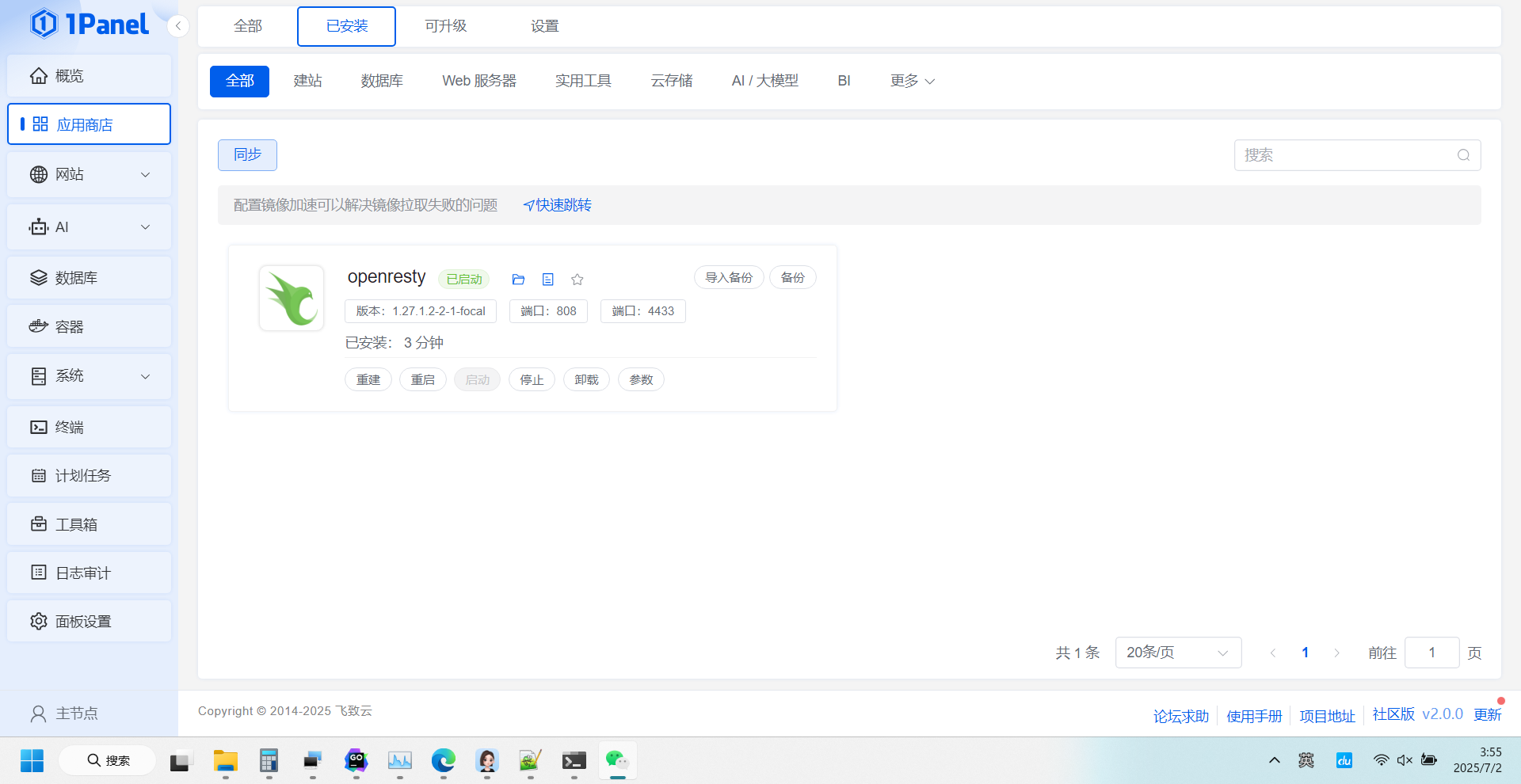Open openresty install folder icon
This screenshot has width=1521, height=784.
point(518,280)
